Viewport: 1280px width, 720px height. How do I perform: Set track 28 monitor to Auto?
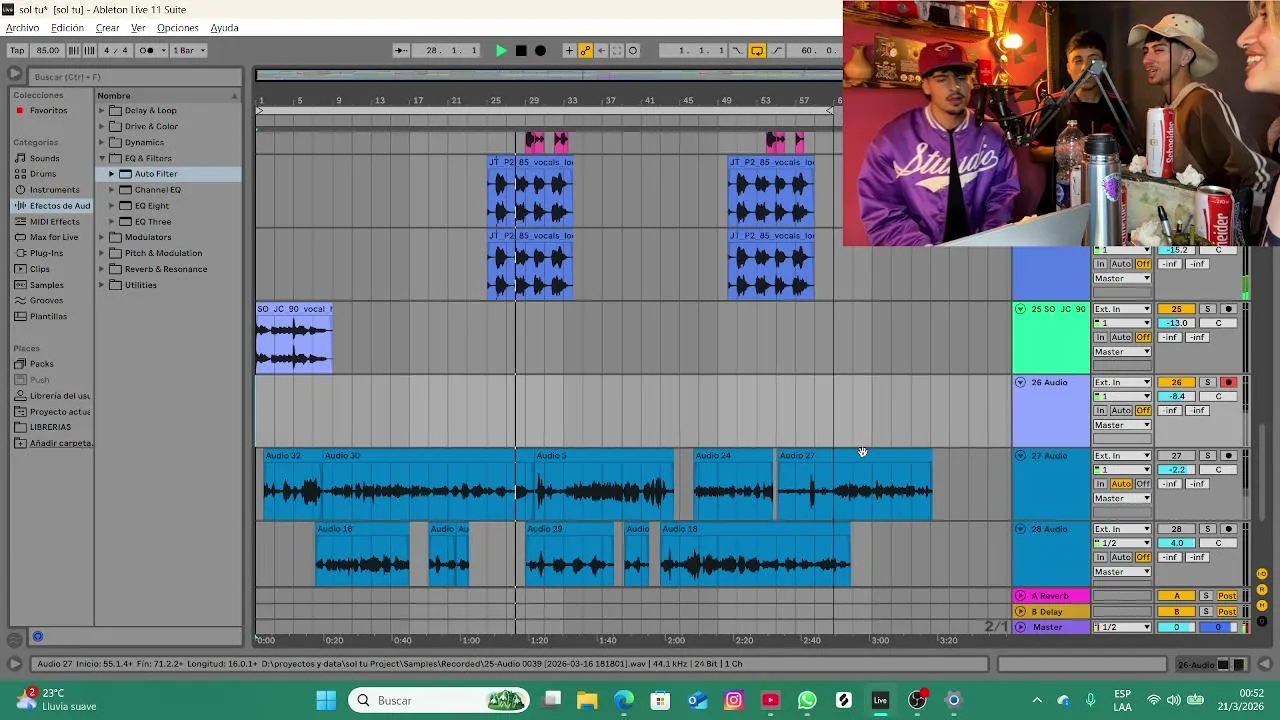click(x=1121, y=557)
